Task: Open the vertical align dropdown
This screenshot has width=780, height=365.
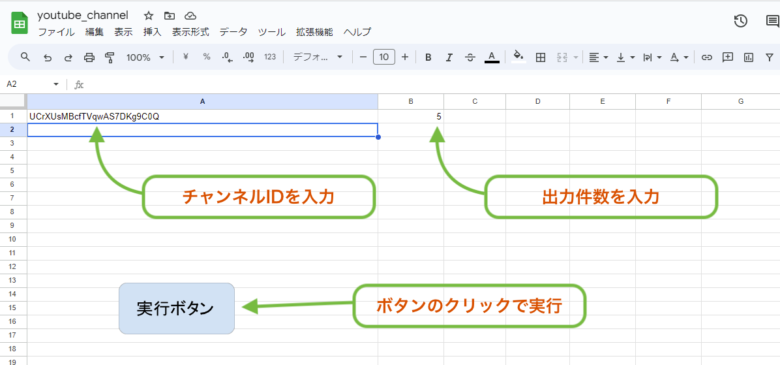Action: (625, 58)
